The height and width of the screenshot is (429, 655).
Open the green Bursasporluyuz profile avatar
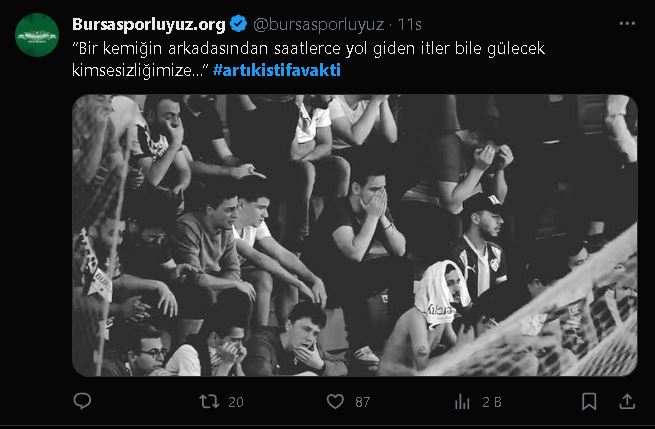coord(37,35)
